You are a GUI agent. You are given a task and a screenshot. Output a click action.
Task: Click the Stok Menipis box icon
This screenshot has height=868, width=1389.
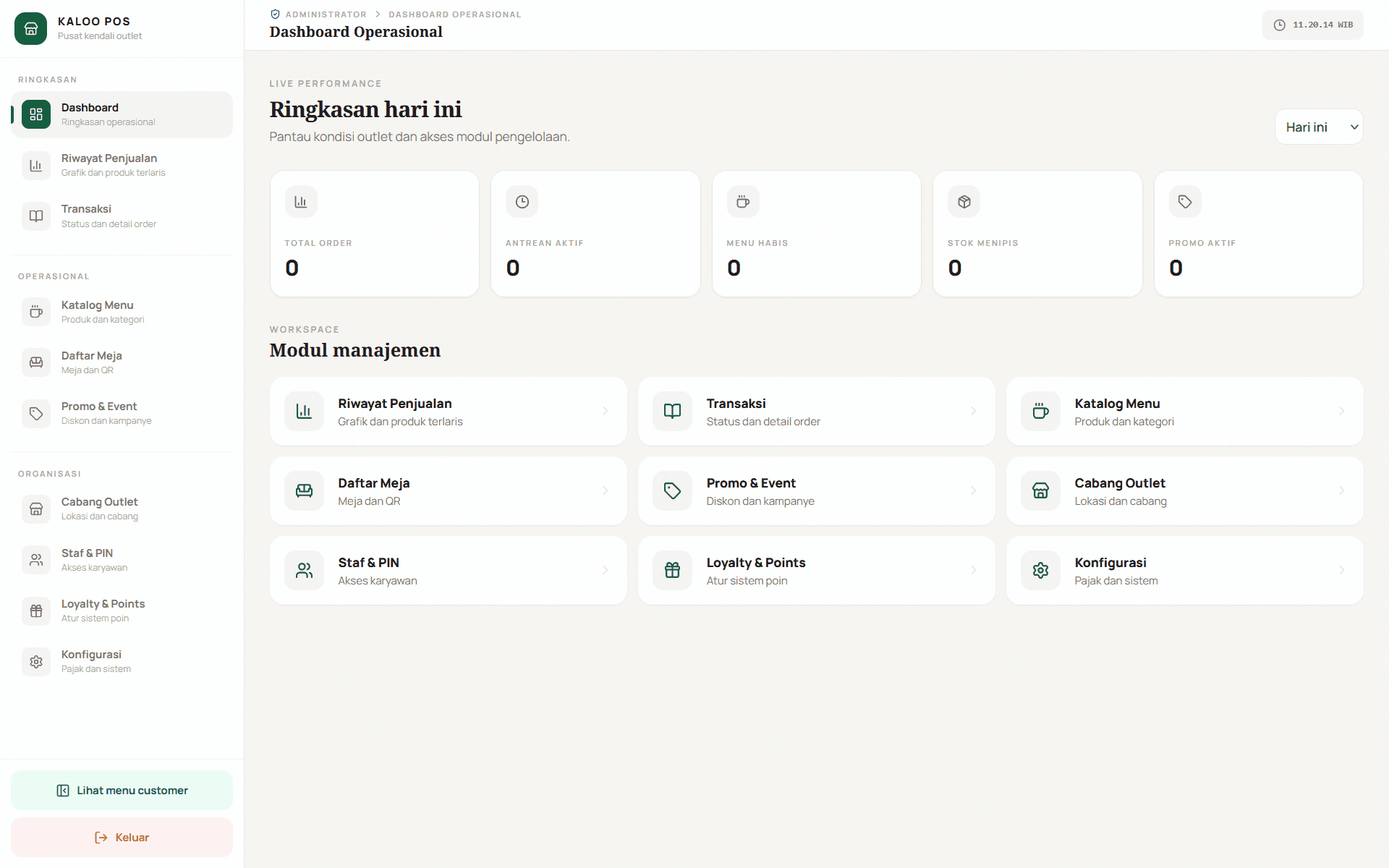pos(964,202)
